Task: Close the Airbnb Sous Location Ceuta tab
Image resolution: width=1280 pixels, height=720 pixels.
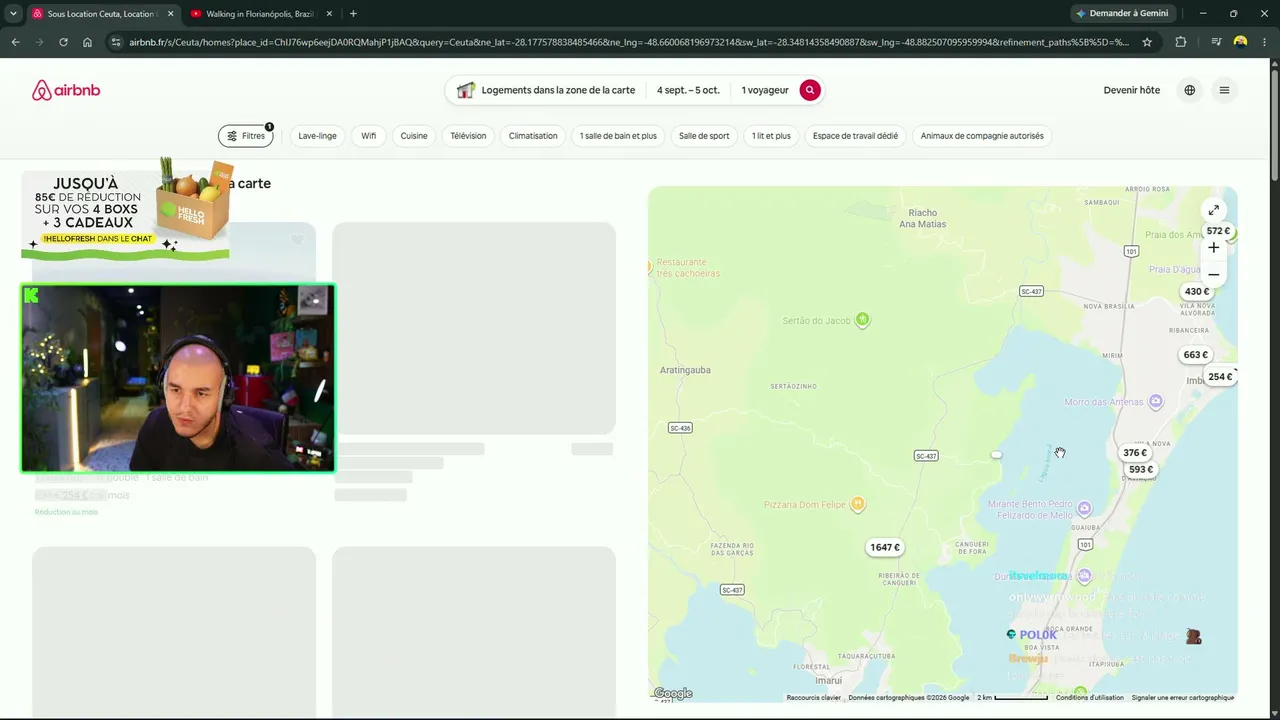Action: tap(170, 14)
